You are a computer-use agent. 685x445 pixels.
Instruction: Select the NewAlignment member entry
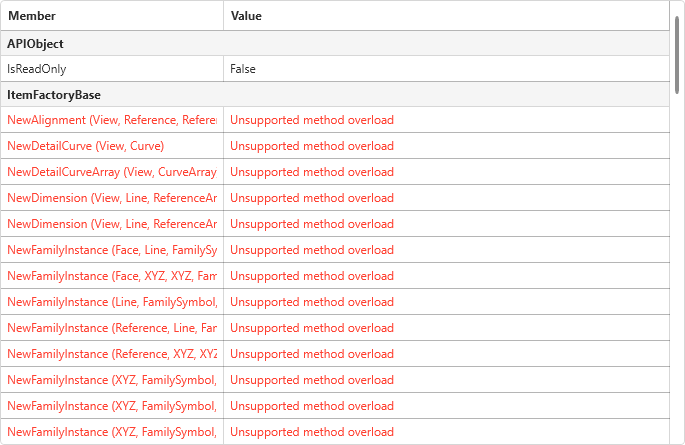[x=111, y=120]
